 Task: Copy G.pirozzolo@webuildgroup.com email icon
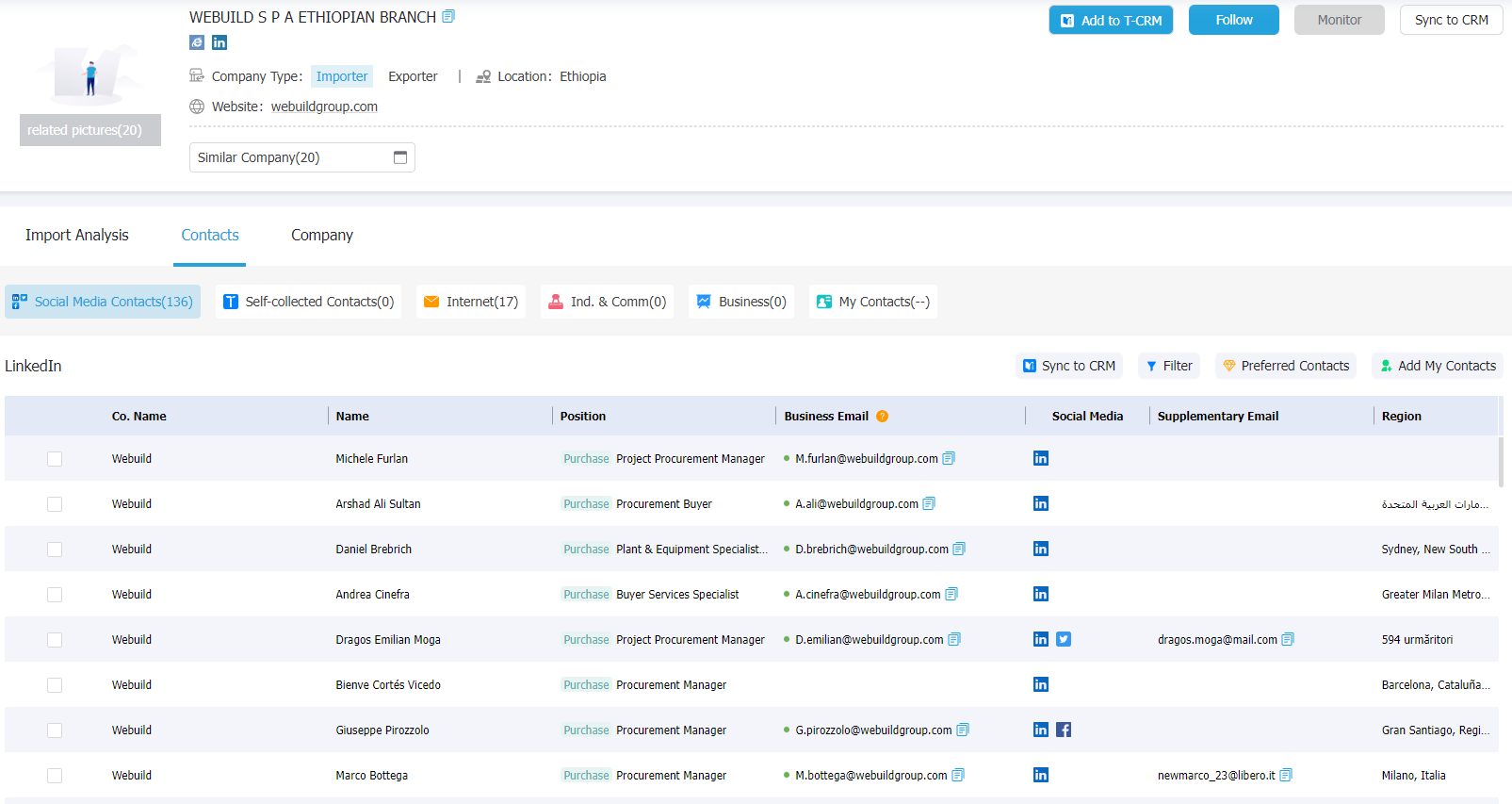click(963, 730)
